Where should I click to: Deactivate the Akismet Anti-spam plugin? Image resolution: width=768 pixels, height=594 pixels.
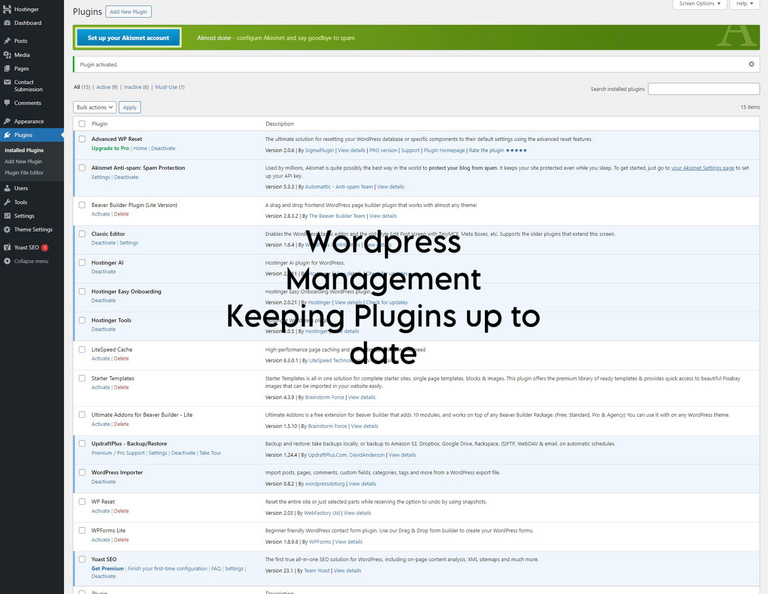click(x=126, y=177)
